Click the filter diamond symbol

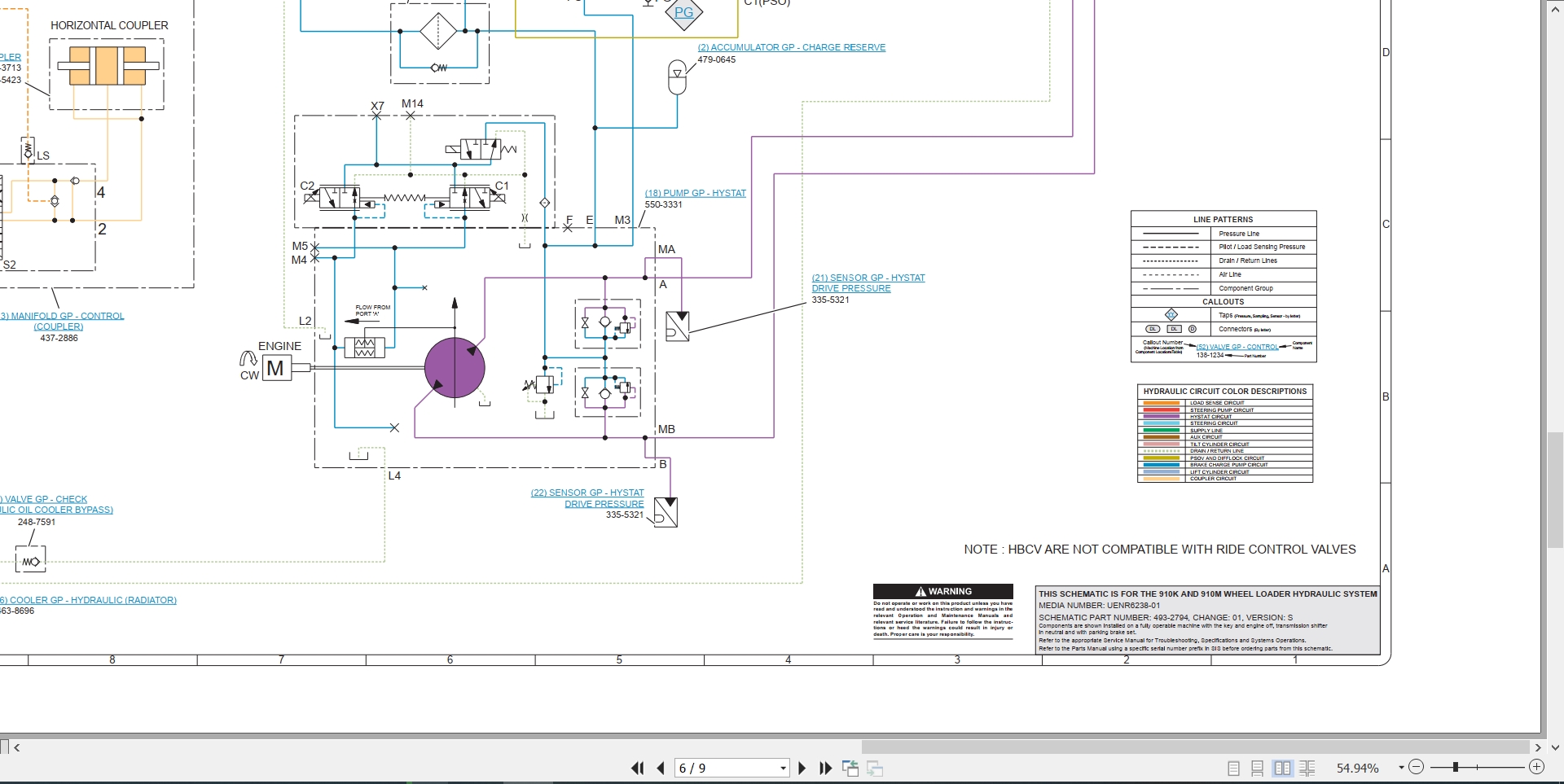pyautogui.click(x=438, y=32)
